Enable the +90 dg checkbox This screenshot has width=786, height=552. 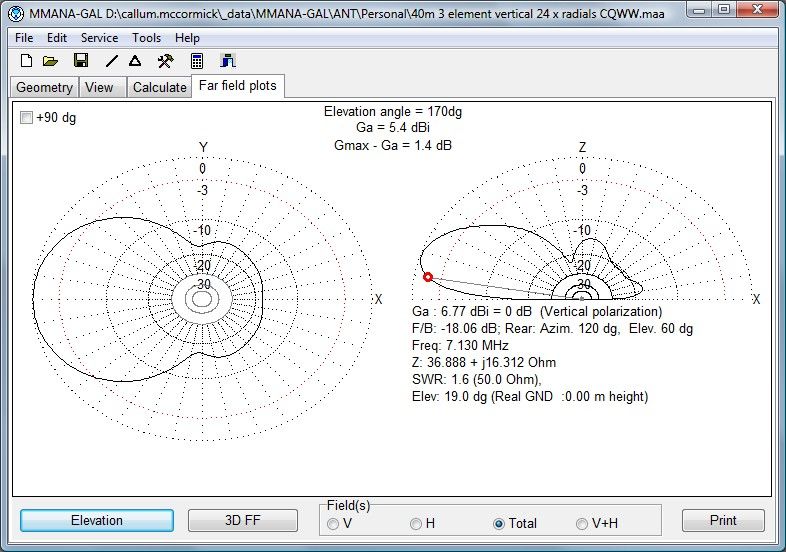[27, 118]
